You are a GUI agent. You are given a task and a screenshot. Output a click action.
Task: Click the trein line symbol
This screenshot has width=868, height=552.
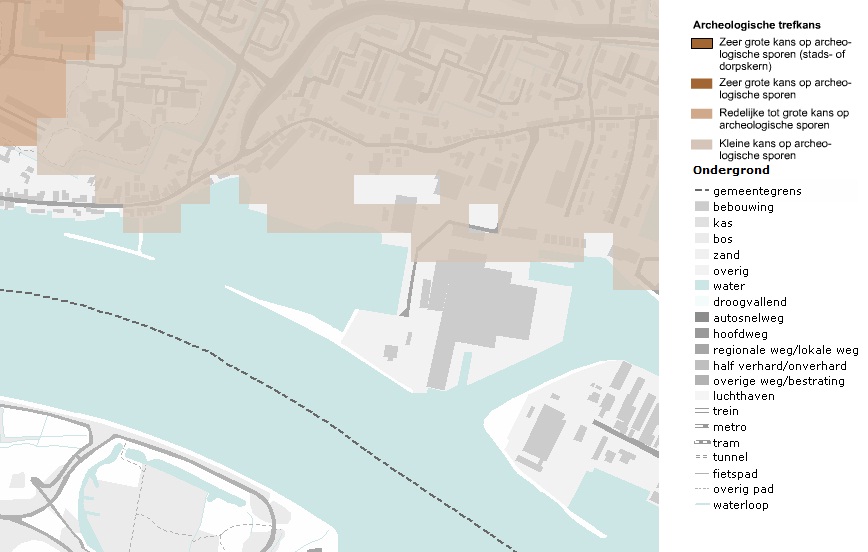[x=701, y=411]
